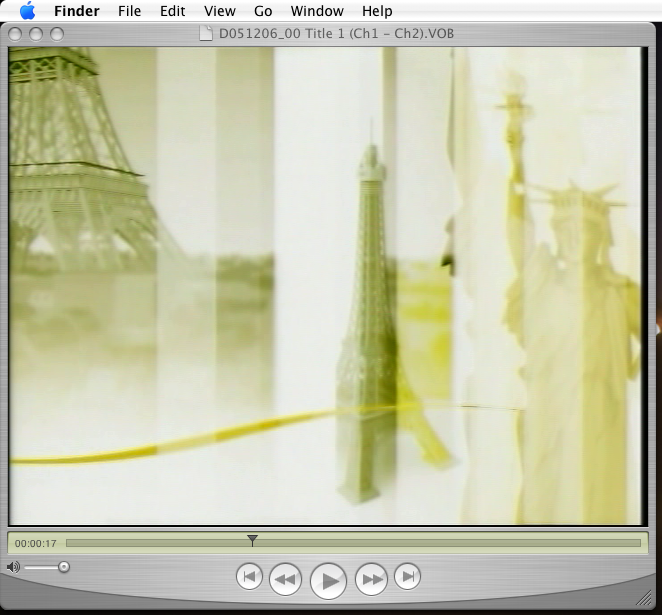Click the window title D051206_00 Title 1

click(336, 33)
